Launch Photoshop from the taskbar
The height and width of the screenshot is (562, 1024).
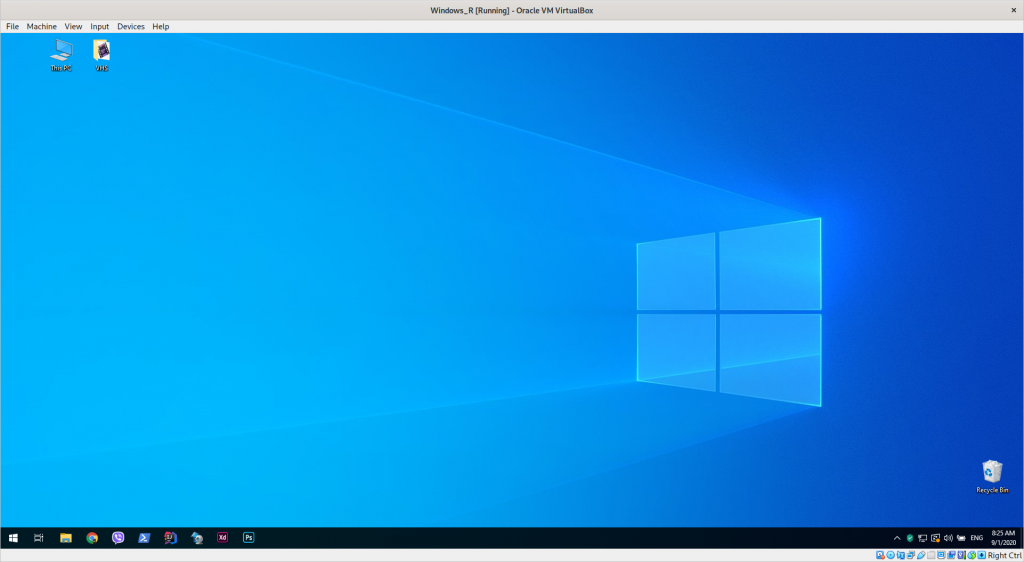coord(249,538)
